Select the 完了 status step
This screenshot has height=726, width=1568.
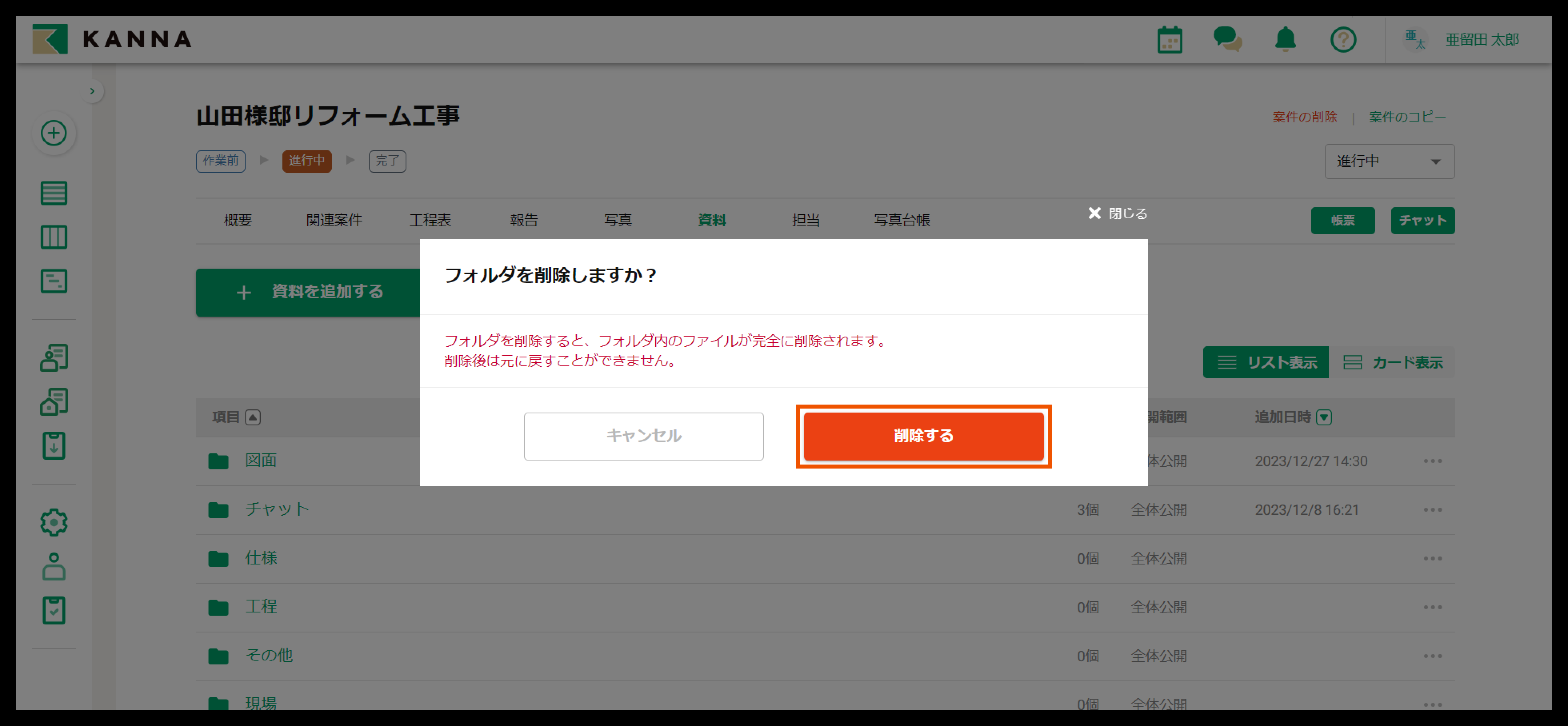tap(387, 161)
